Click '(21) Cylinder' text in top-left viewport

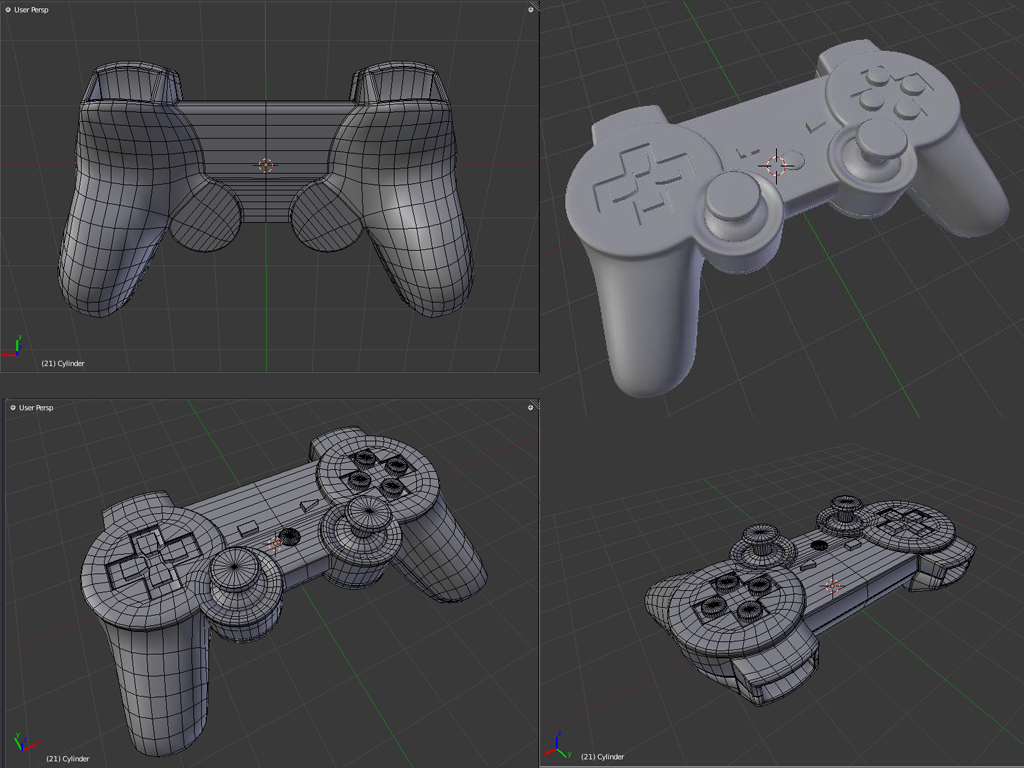click(63, 363)
